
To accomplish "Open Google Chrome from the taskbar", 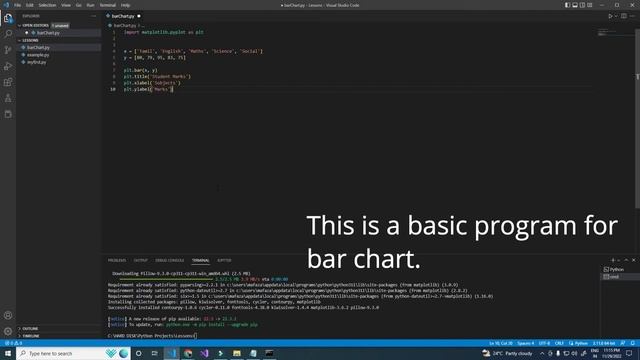I will 188,353.
